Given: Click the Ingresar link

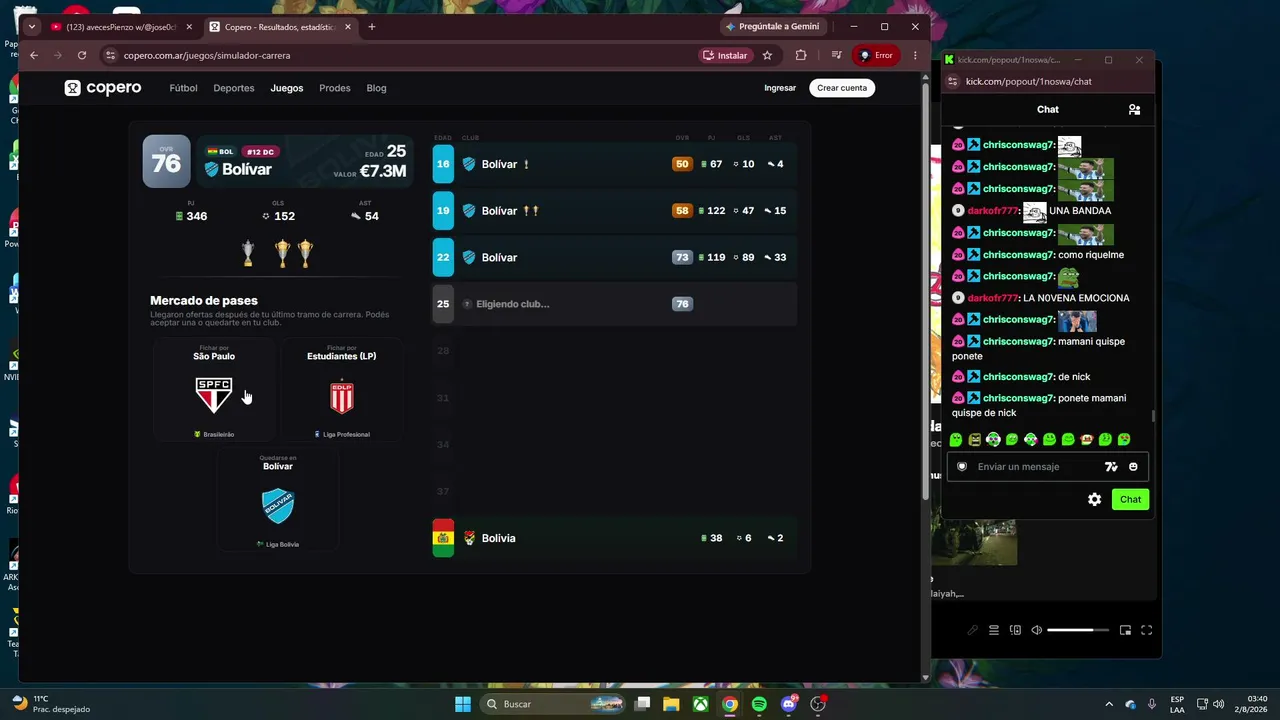Looking at the screenshot, I should 780,88.
